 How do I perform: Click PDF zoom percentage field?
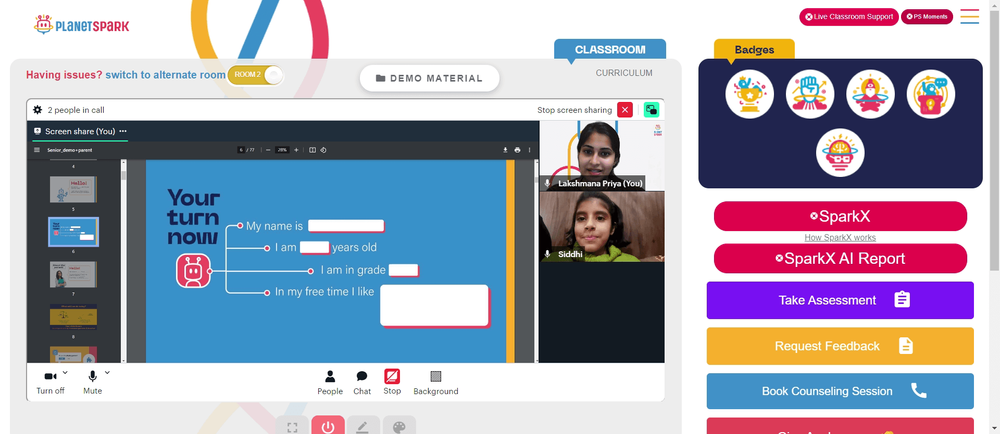[282, 150]
